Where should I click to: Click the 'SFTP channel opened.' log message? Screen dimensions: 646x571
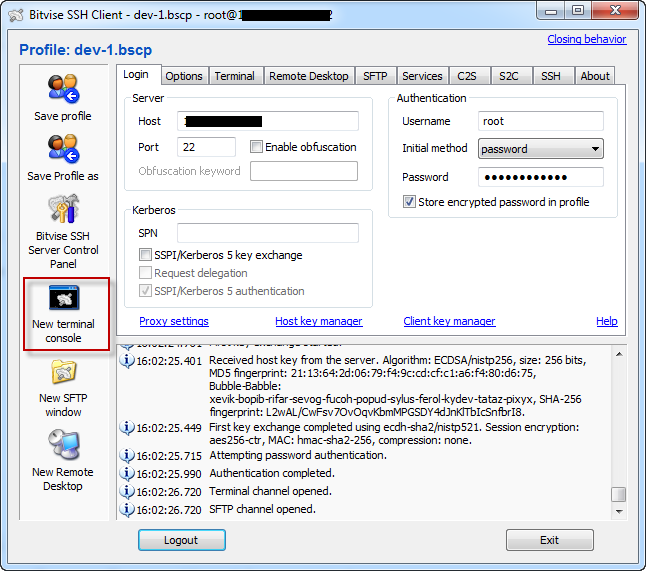click(262, 509)
